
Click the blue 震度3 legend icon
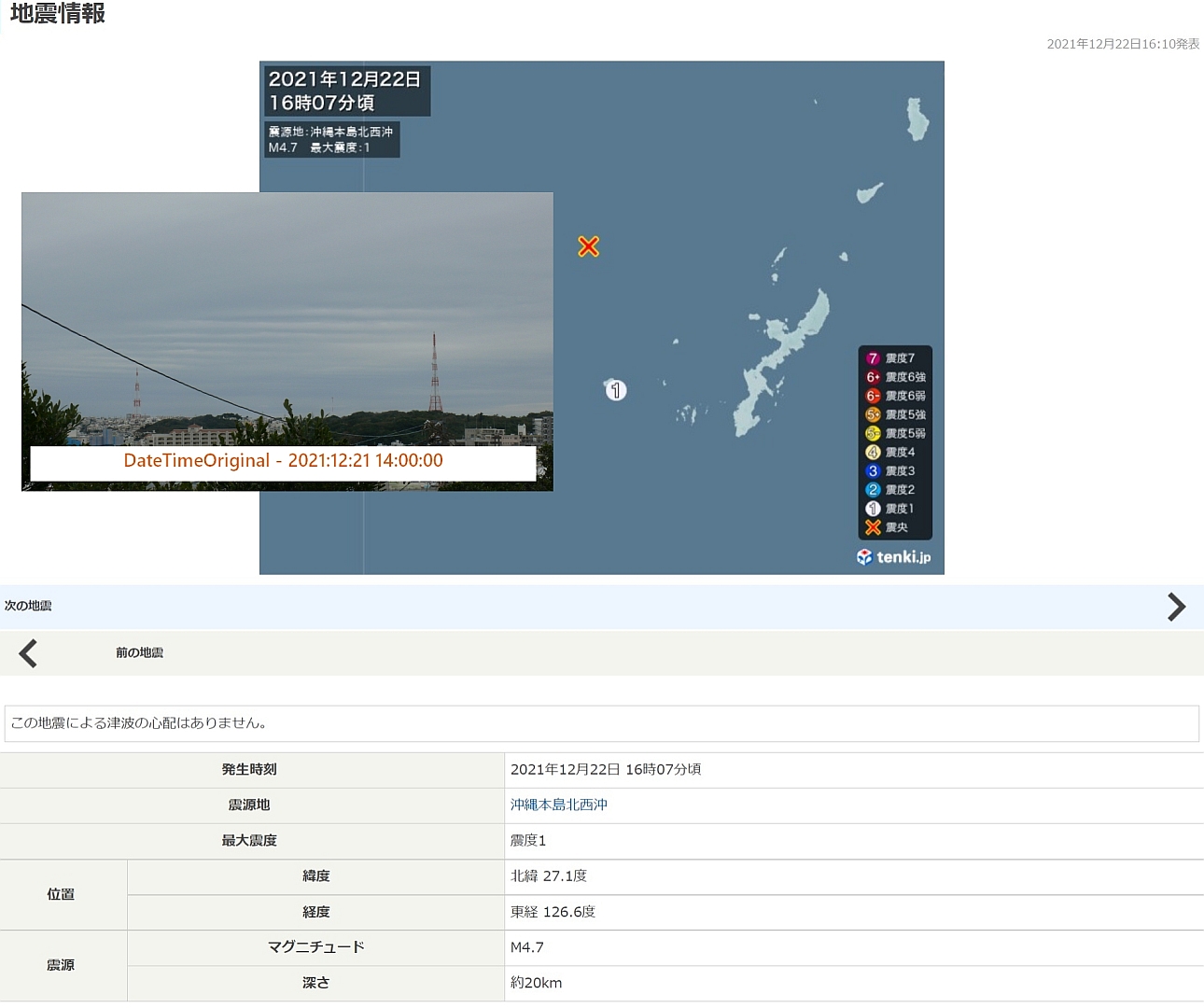point(873,471)
